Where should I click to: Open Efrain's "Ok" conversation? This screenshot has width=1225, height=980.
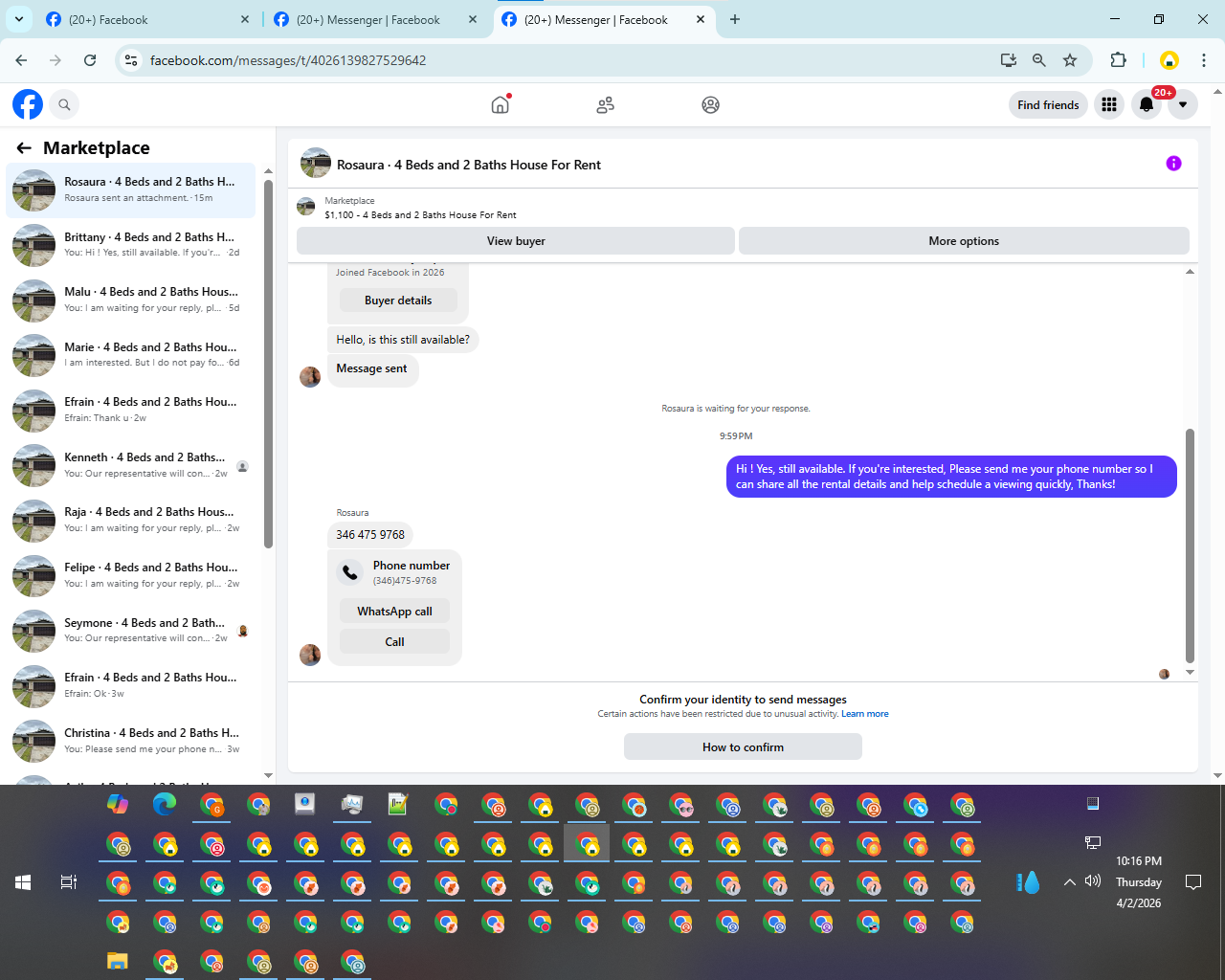click(131, 686)
